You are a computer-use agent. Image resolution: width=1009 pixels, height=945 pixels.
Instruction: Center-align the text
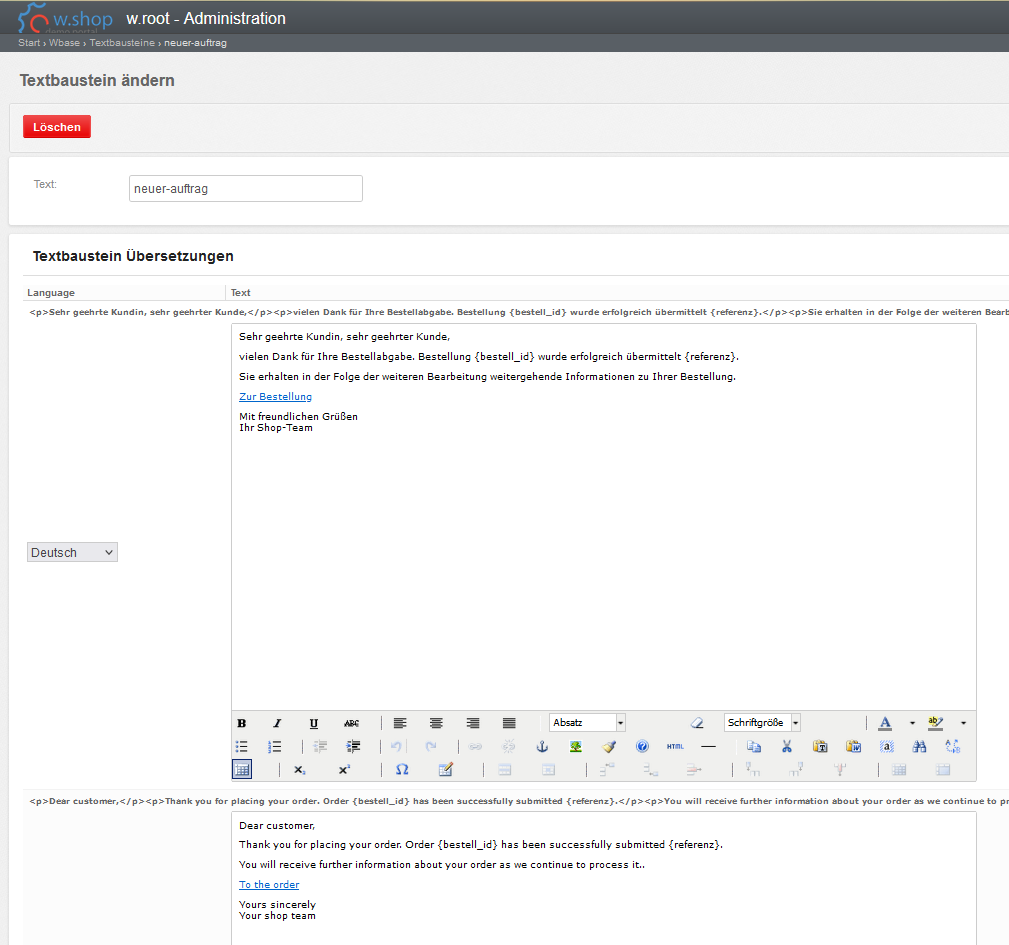tap(436, 723)
